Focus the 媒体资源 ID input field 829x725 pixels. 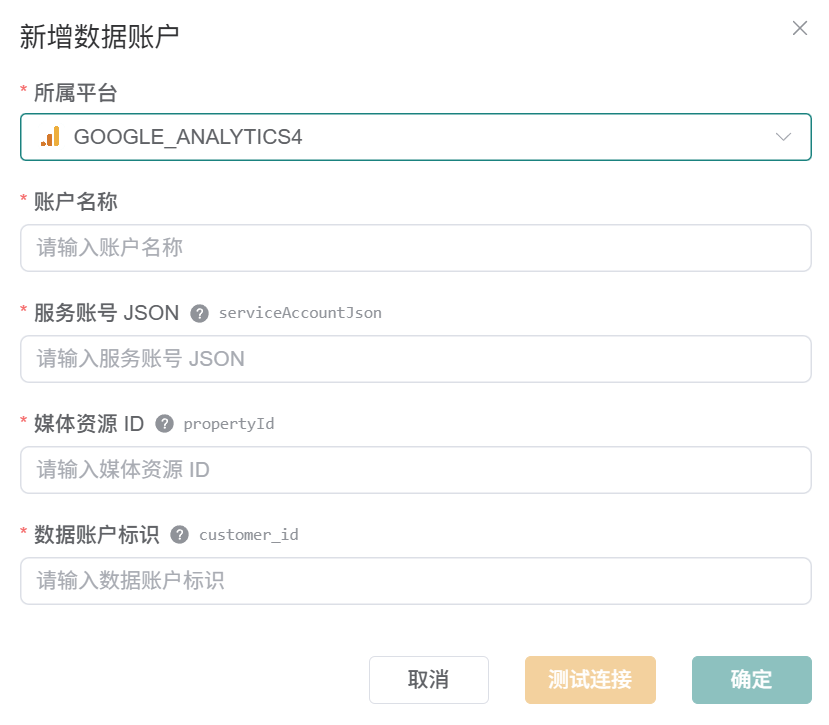416,470
